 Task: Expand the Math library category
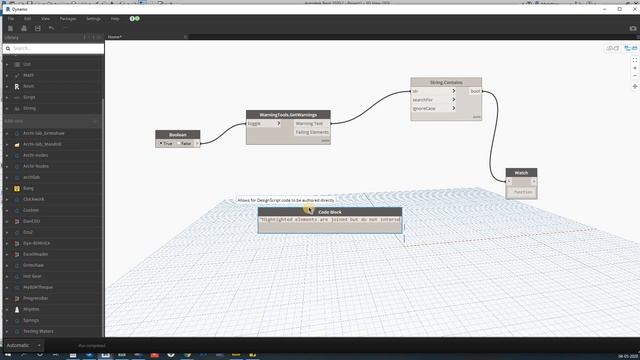(x=7, y=76)
